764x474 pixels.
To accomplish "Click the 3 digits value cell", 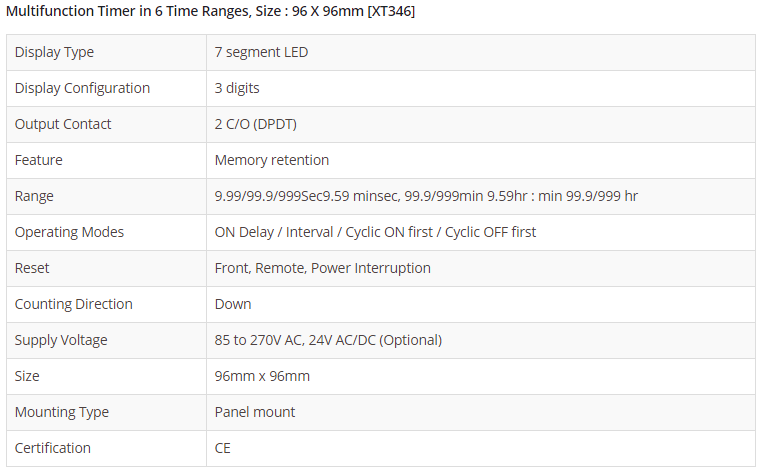I will 237,88.
